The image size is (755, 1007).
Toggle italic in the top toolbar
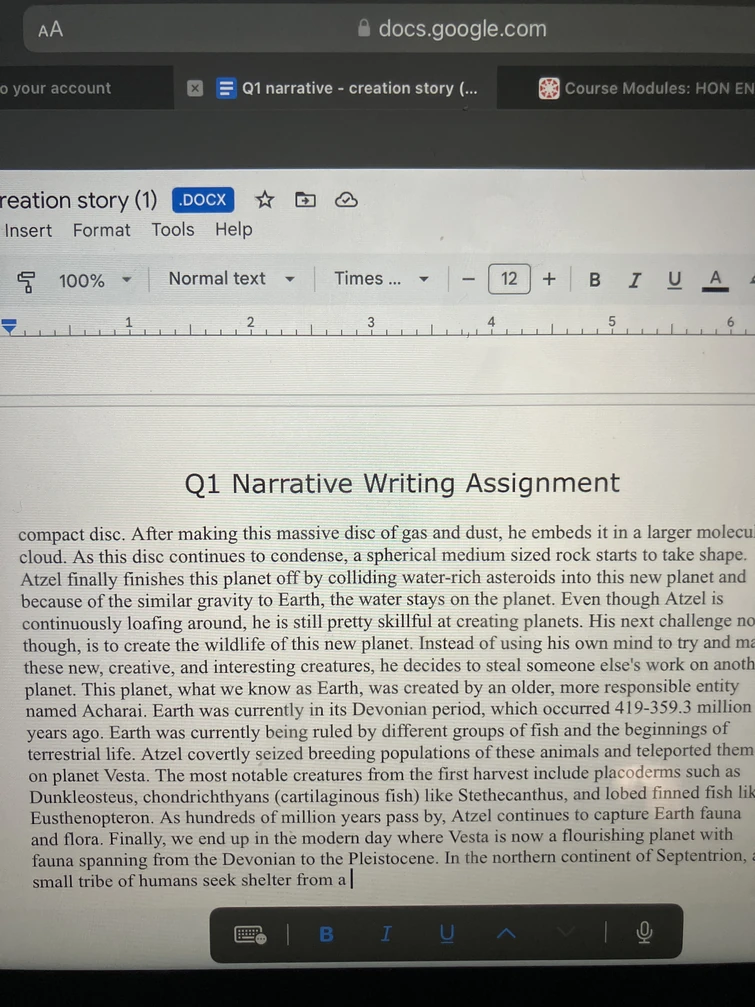point(635,279)
